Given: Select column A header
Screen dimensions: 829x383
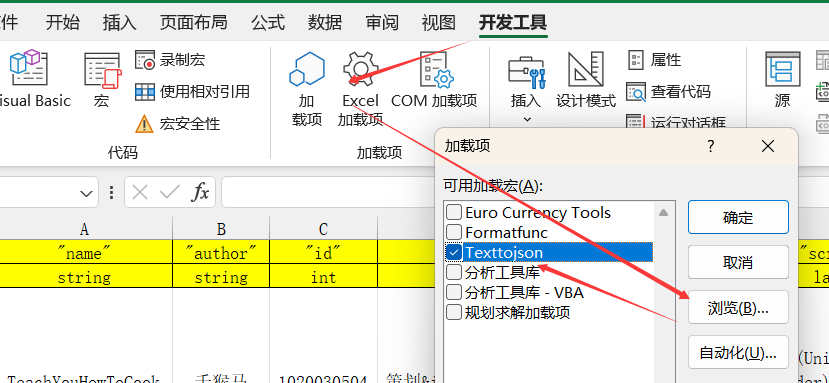Looking at the screenshot, I should [84, 229].
